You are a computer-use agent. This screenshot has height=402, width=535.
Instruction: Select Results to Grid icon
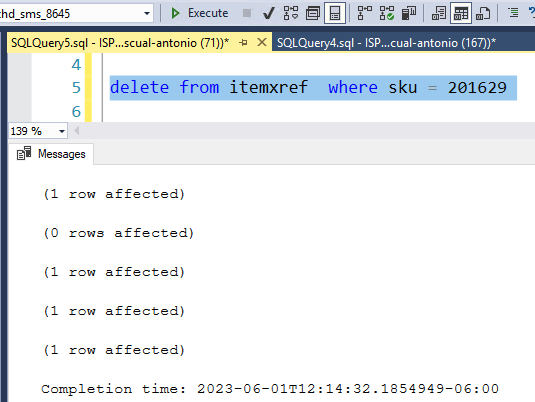pyautogui.click(x=461, y=13)
